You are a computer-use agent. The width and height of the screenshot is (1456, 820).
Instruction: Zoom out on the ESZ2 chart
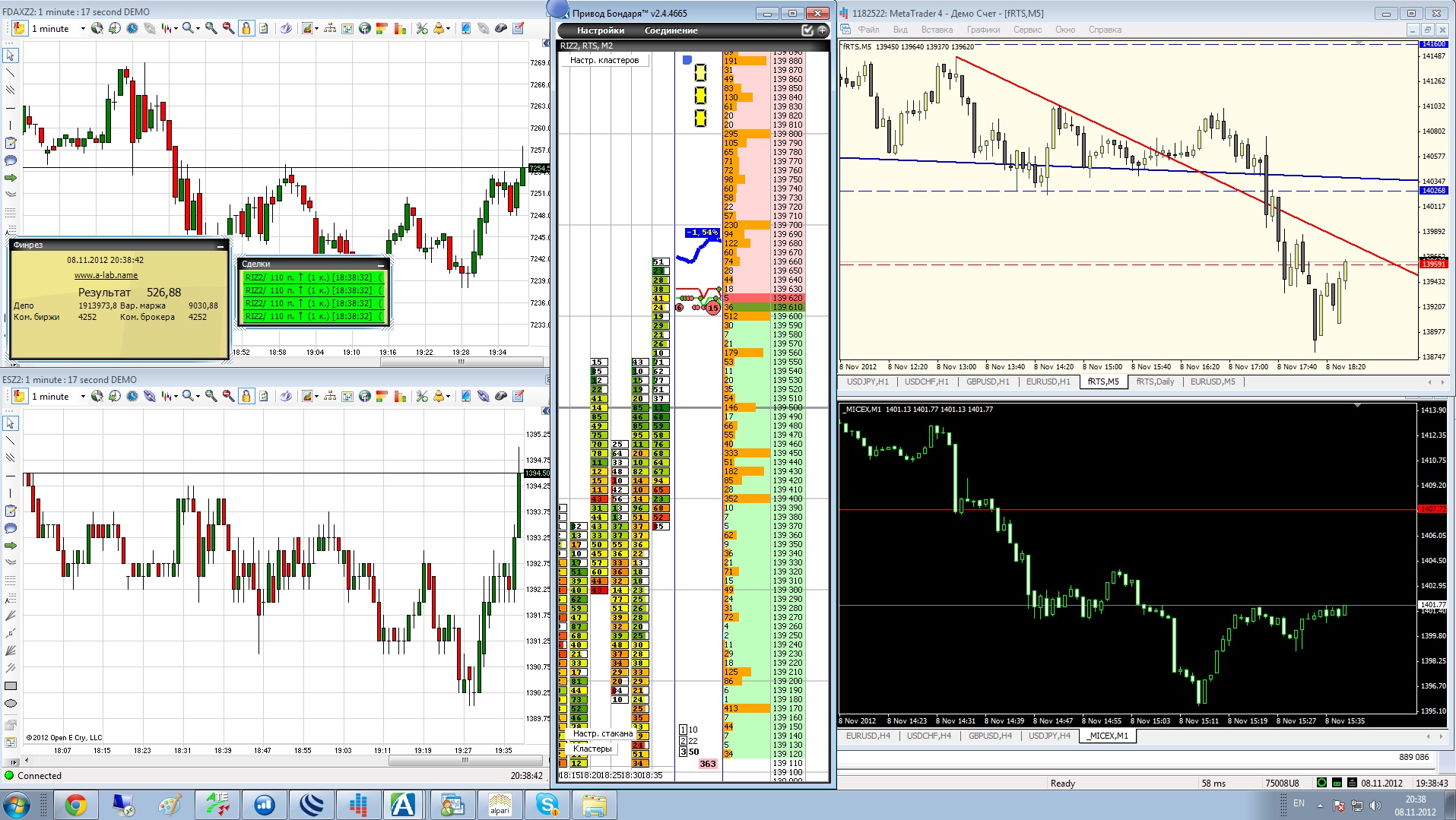pos(228,397)
